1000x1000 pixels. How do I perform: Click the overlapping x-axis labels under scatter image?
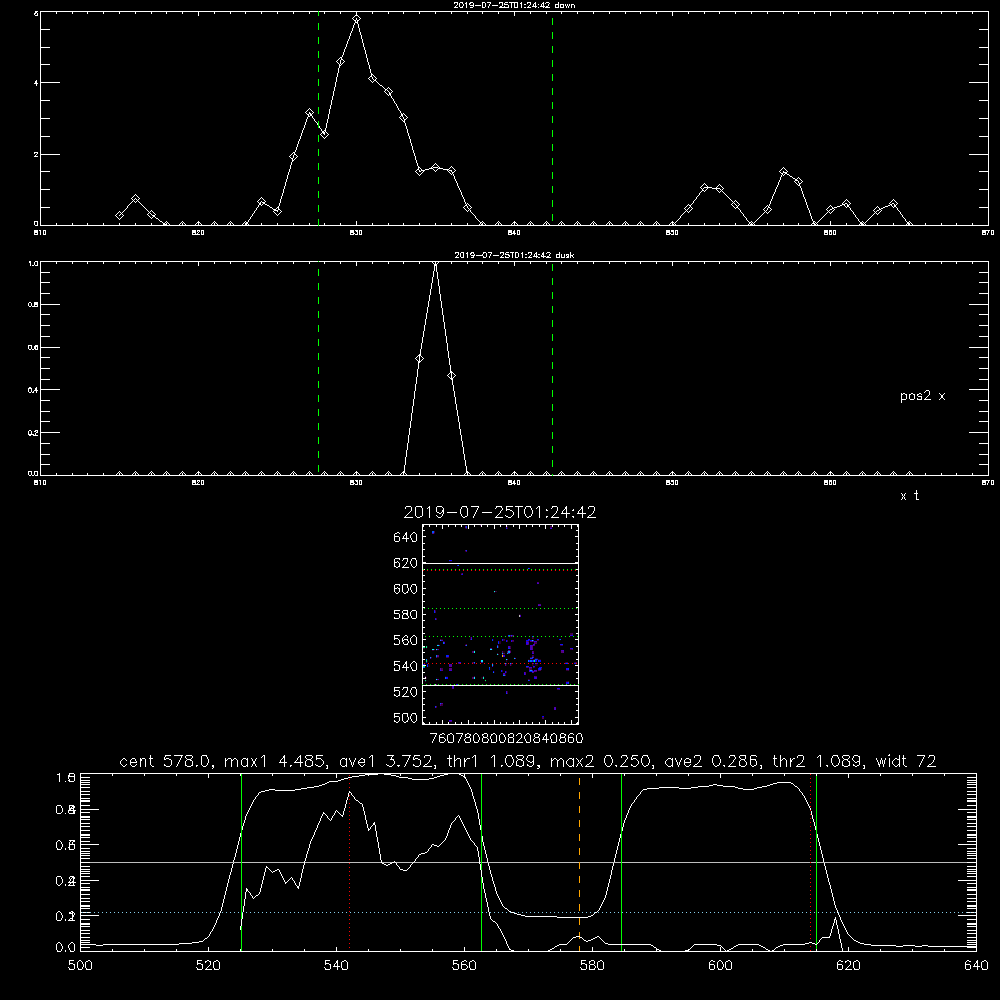point(507,739)
